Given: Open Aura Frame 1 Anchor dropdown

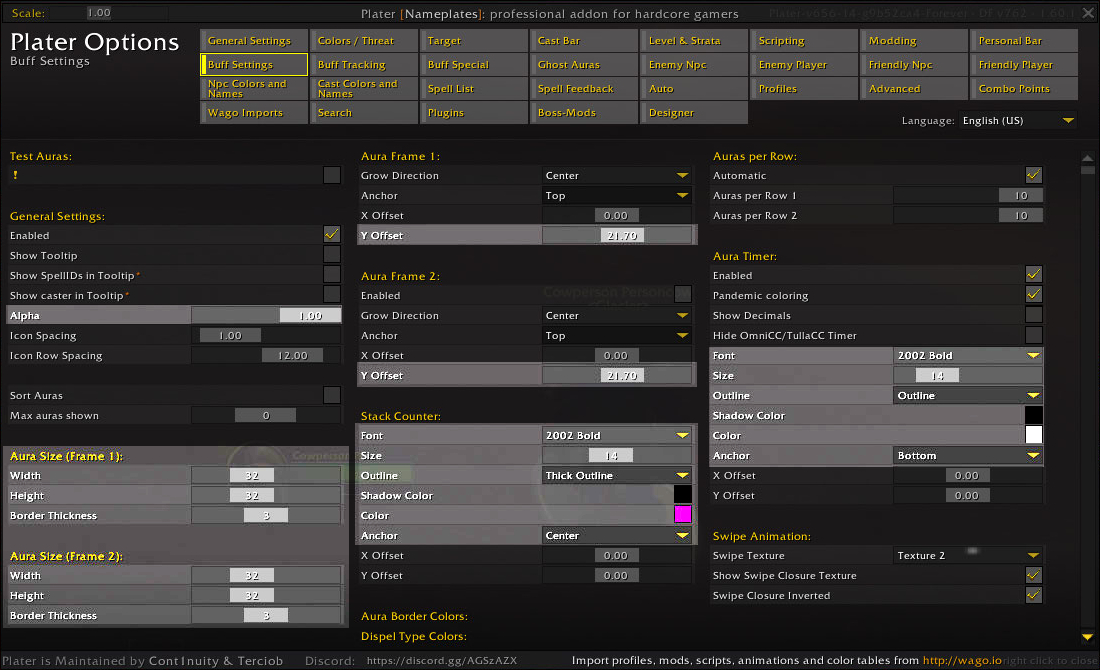Looking at the screenshot, I should (617, 195).
